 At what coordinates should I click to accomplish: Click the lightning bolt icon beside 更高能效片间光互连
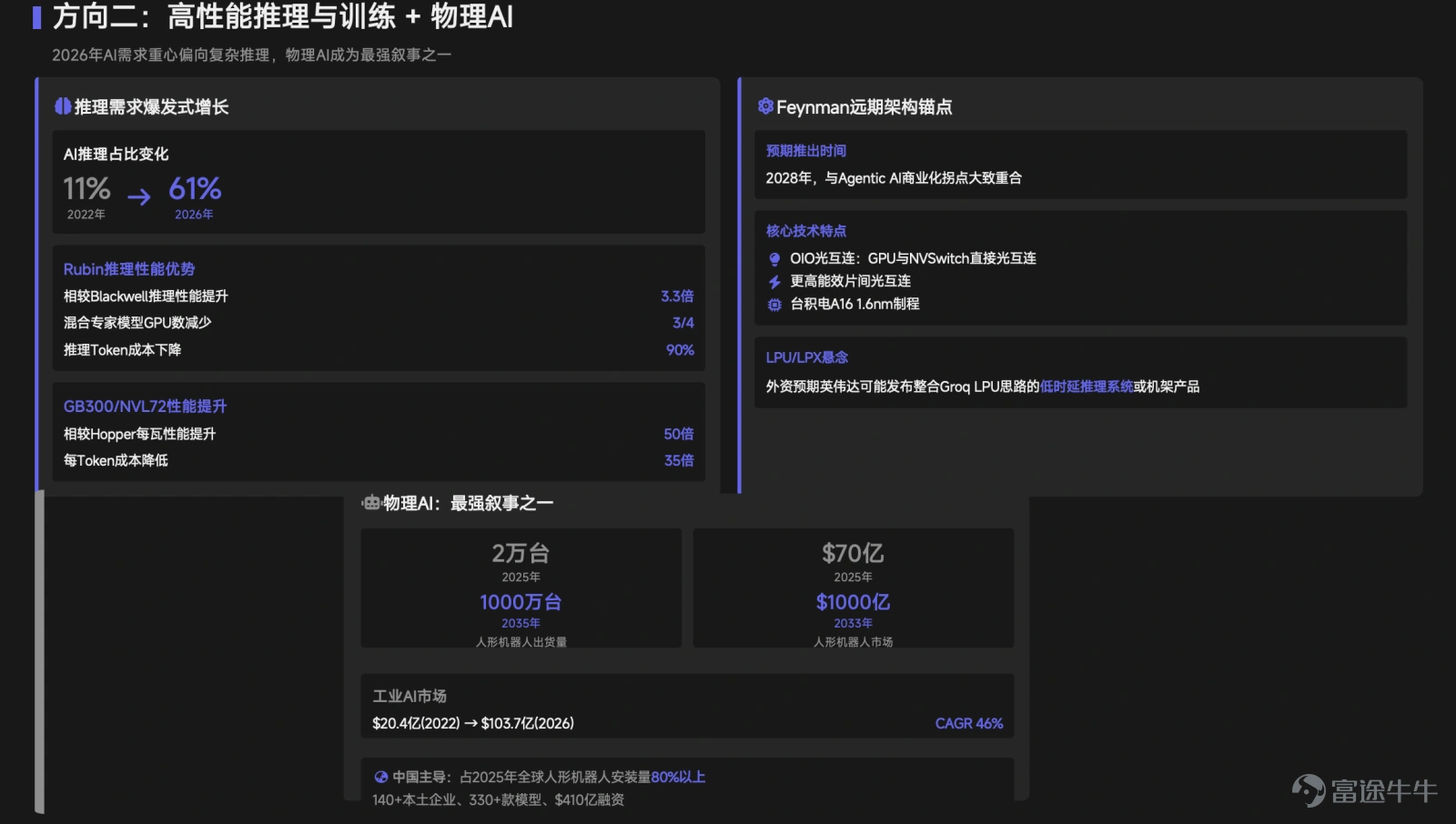[774, 282]
